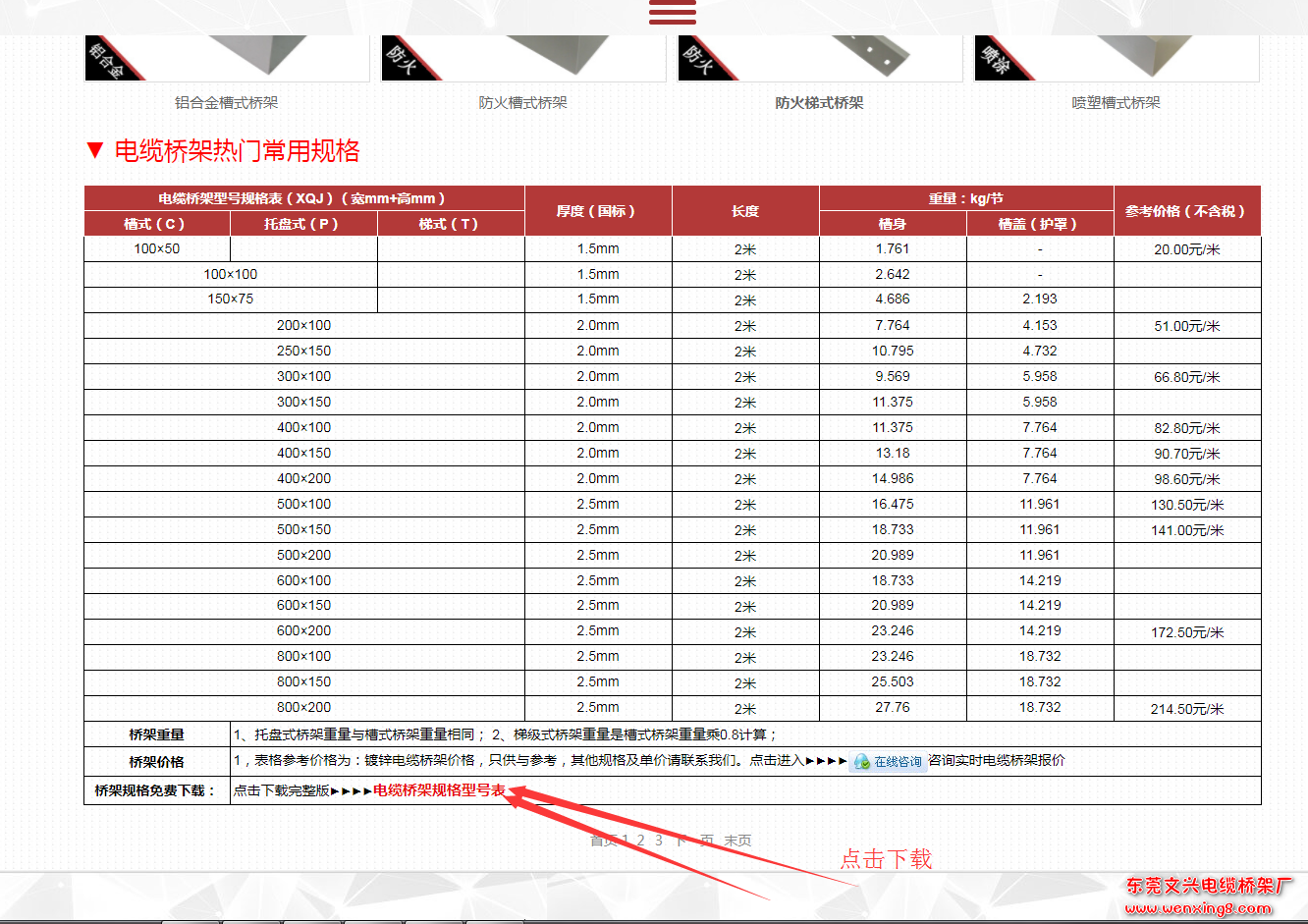Click the 重量：kg/节 header to expand columns
1308x924 pixels.
click(x=965, y=198)
